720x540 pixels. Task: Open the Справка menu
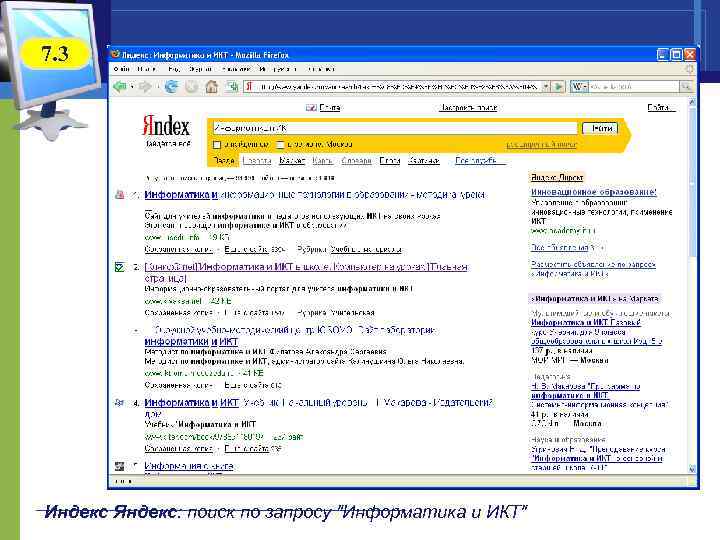point(321,69)
